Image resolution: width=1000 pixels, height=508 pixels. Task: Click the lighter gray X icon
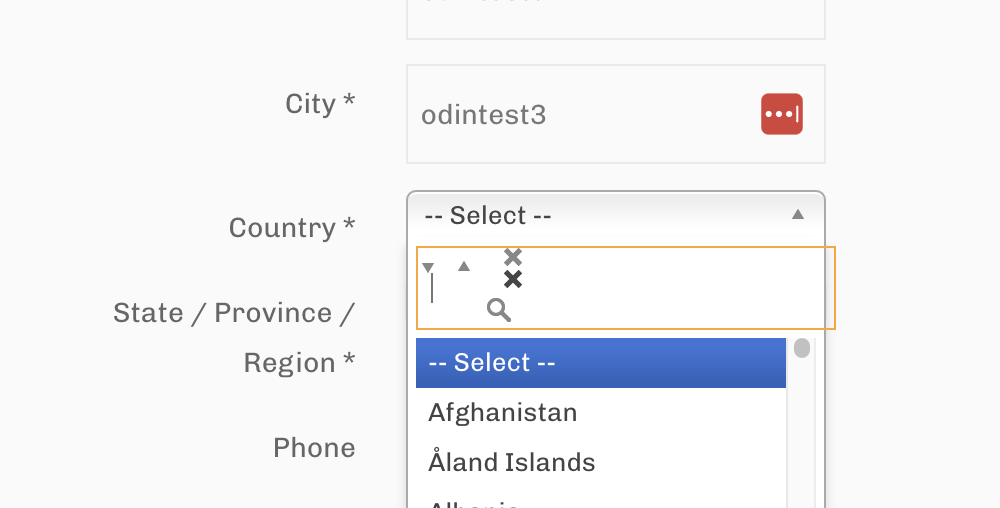click(513, 257)
